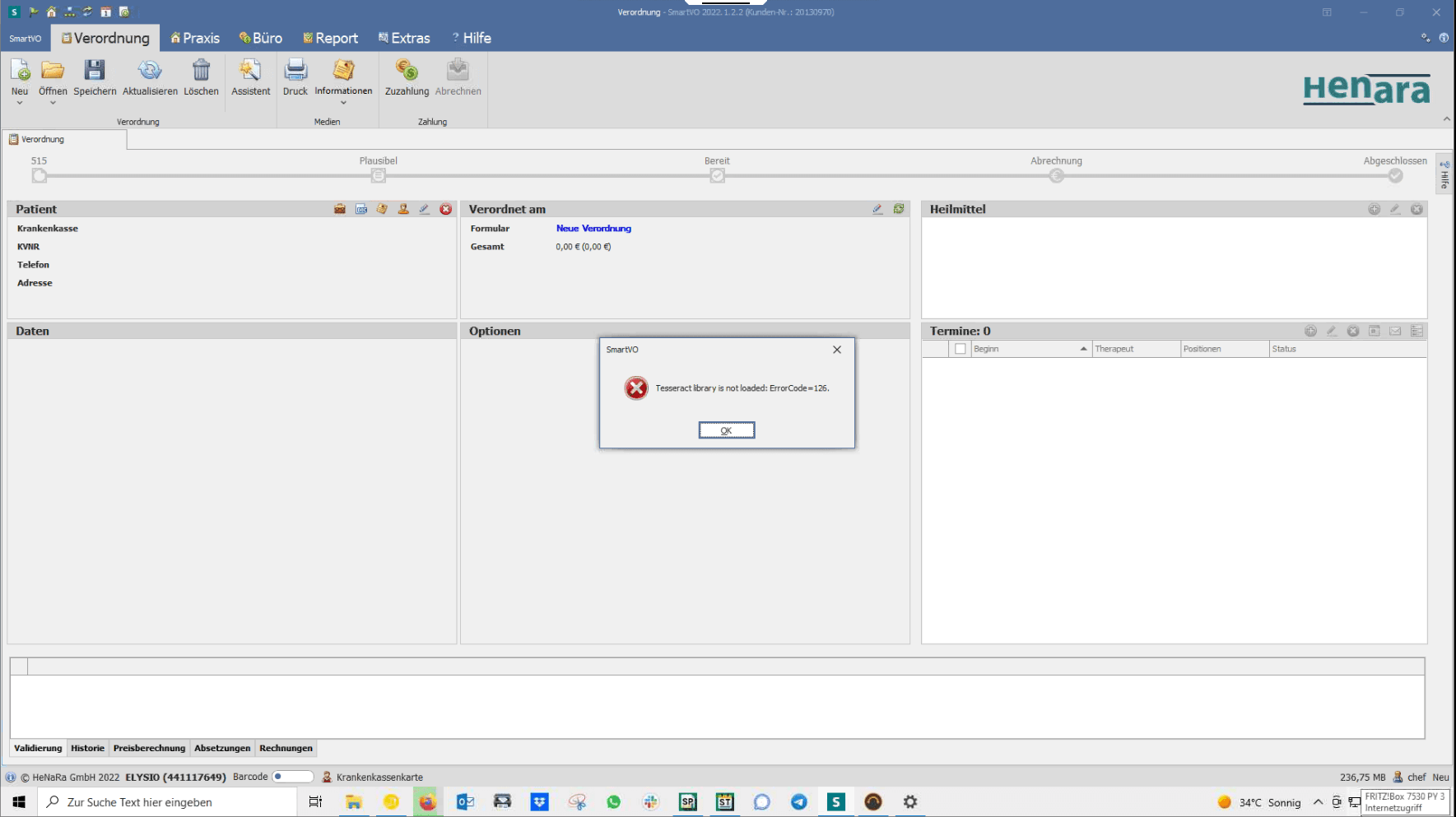The width and height of the screenshot is (1456, 817).
Task: Open Outlook from the taskbar
Action: tap(465, 802)
